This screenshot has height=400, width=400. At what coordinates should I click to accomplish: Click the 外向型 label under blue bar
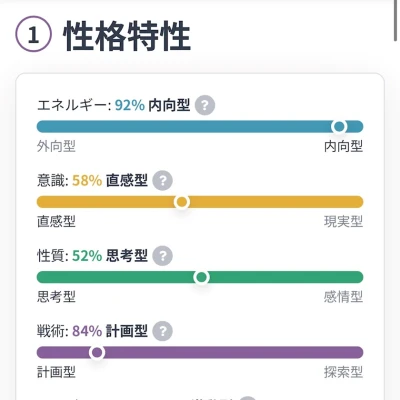coord(56,146)
